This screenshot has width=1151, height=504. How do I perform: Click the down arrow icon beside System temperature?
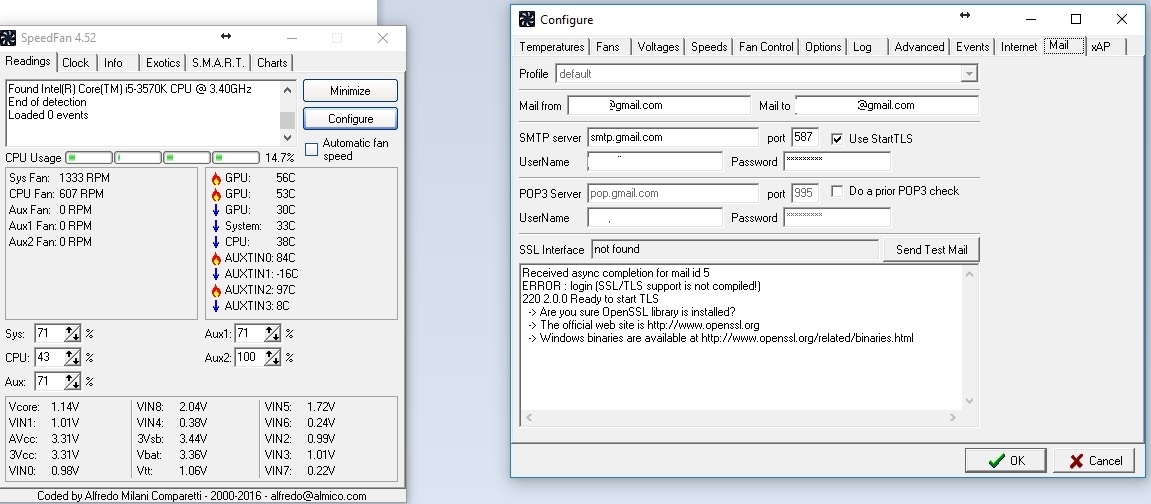pos(216,226)
